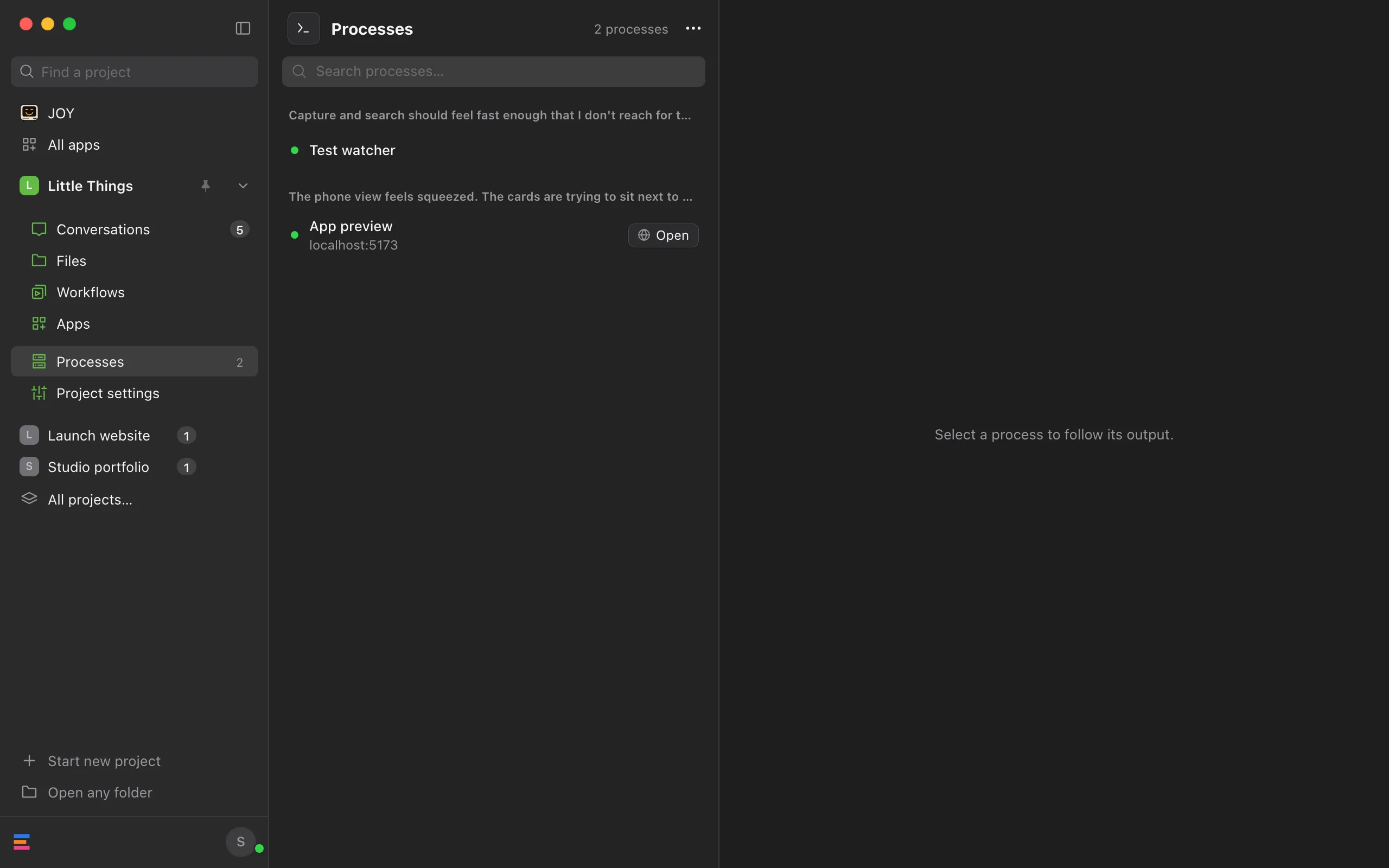Click the terminal prompt icon beside Processes title

[x=304, y=28]
